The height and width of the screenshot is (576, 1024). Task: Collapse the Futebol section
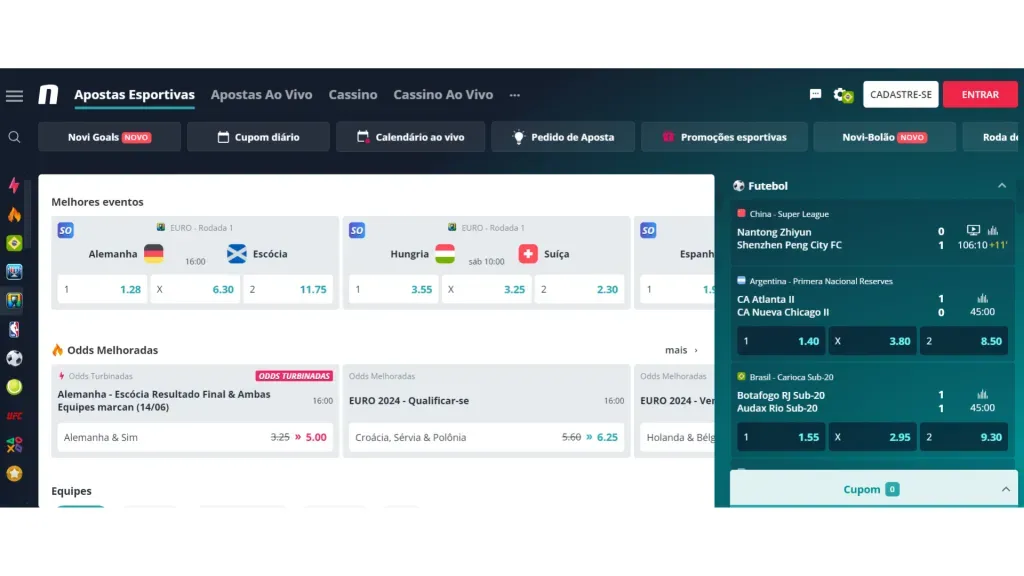tap(1001, 186)
